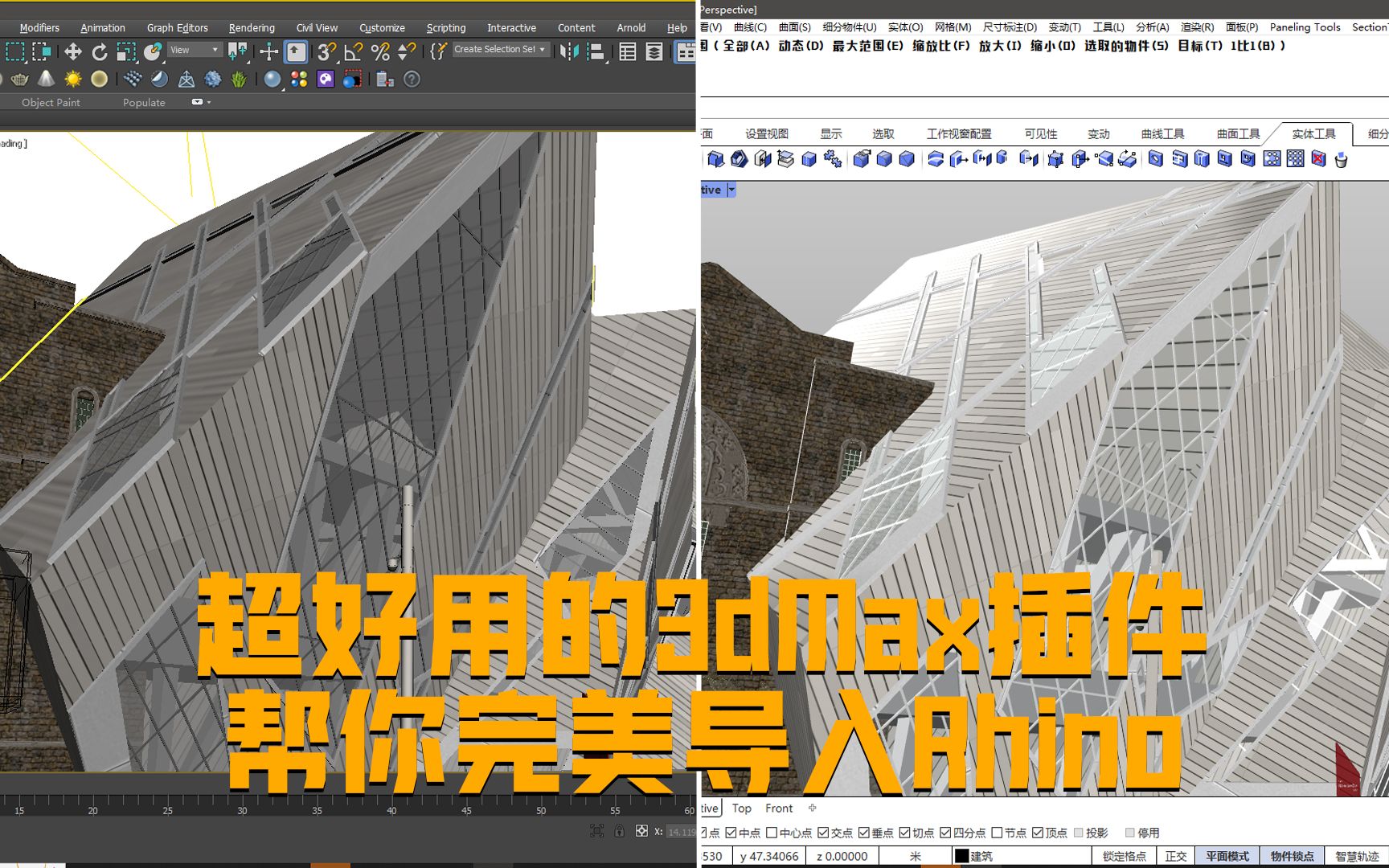Image resolution: width=1389 pixels, height=868 pixels.
Task: Click the Rhino bucket icon in solid tools
Action: tap(1341, 160)
